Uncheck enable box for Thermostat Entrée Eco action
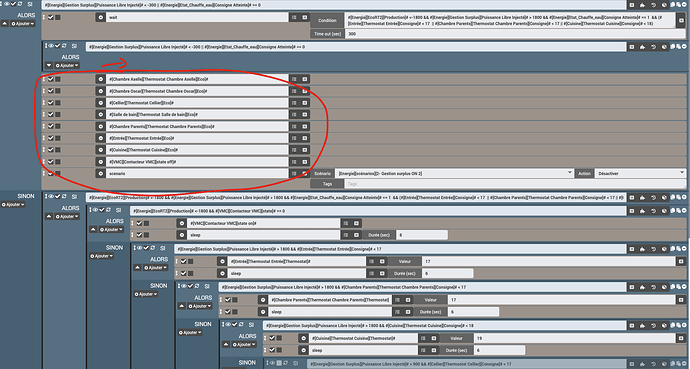This screenshot has height=369, width=690. pyautogui.click(x=51, y=138)
